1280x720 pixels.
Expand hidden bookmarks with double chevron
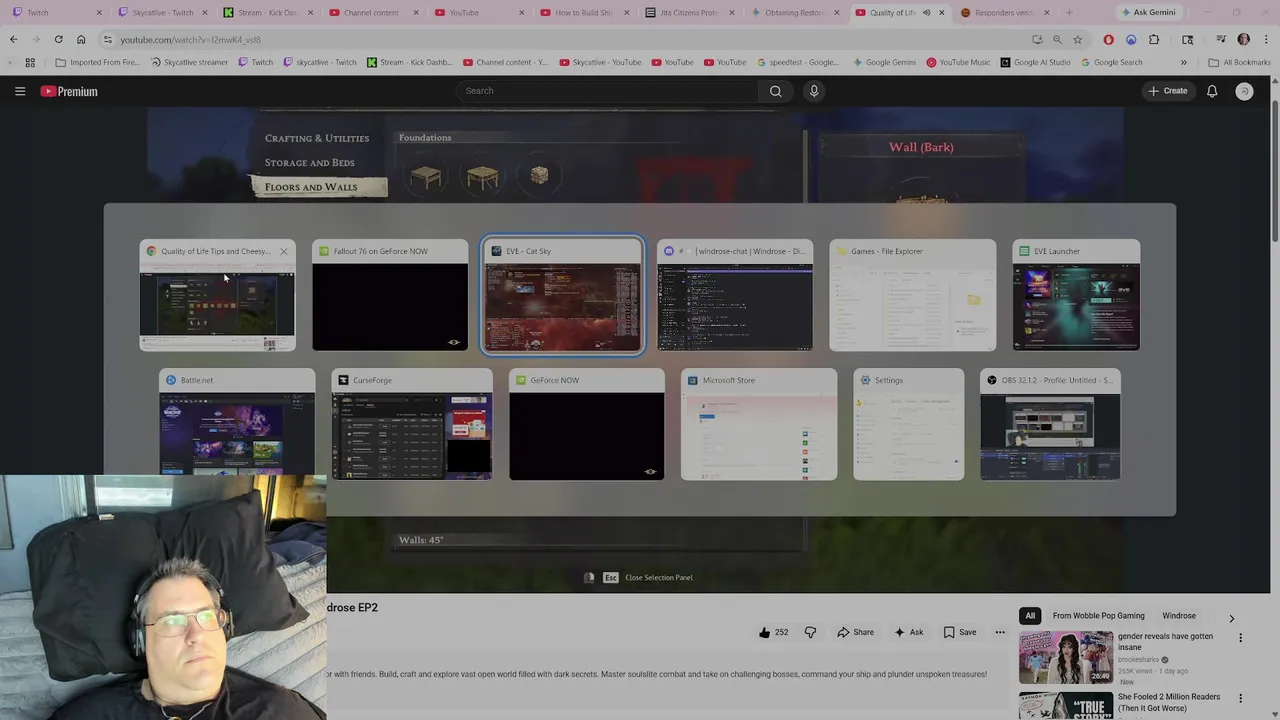[x=1183, y=62]
